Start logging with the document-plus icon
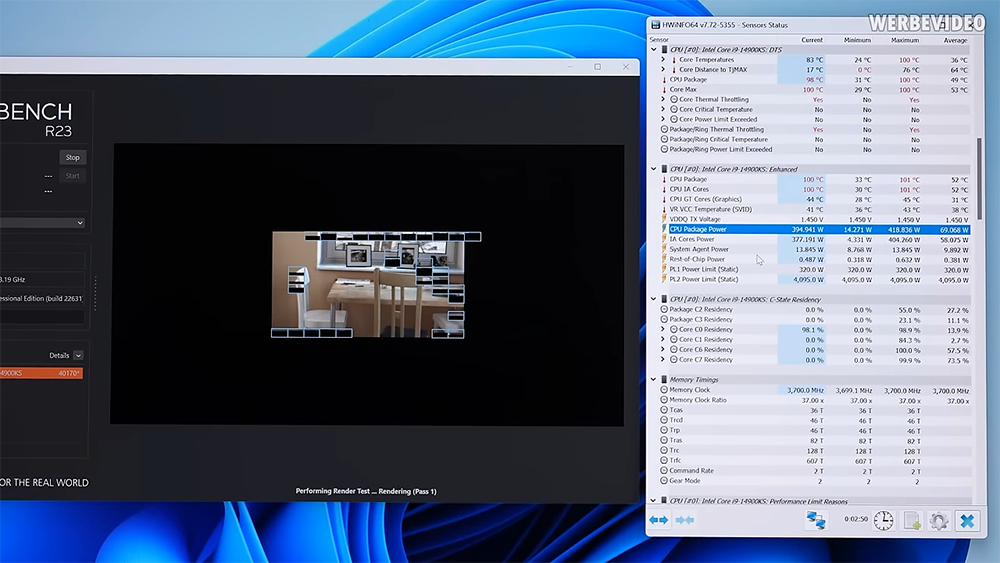1000x563 pixels. coord(912,520)
